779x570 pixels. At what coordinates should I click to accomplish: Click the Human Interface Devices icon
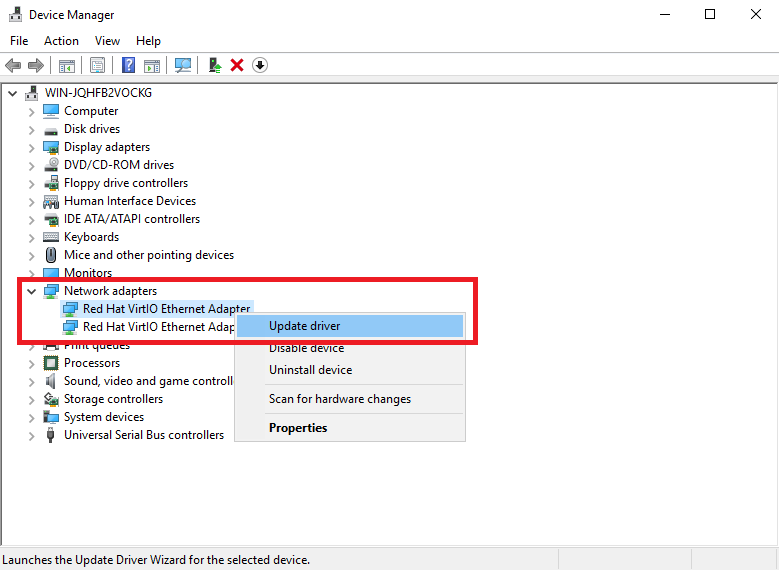[51, 201]
